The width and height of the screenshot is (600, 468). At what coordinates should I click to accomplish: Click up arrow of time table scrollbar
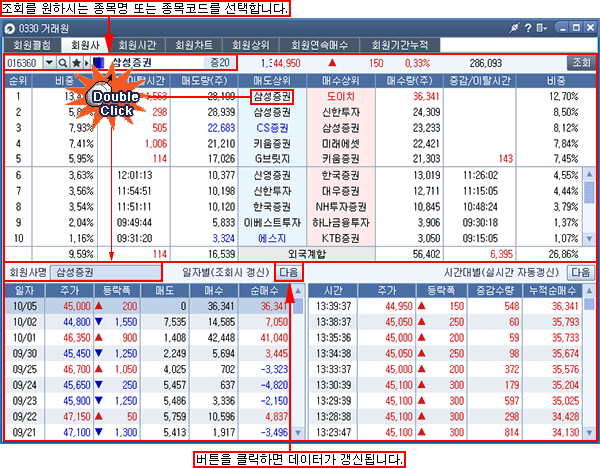click(x=589, y=291)
